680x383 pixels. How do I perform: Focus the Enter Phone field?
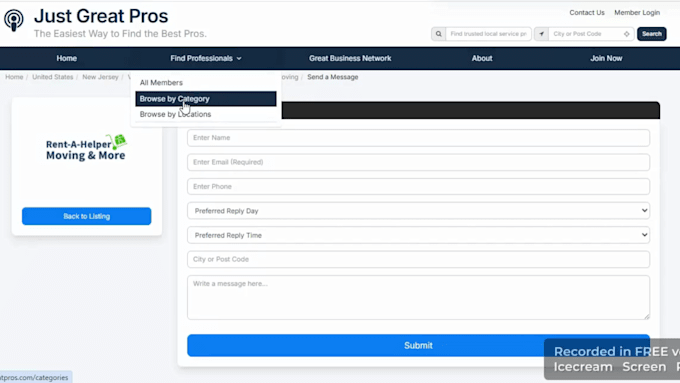418,187
